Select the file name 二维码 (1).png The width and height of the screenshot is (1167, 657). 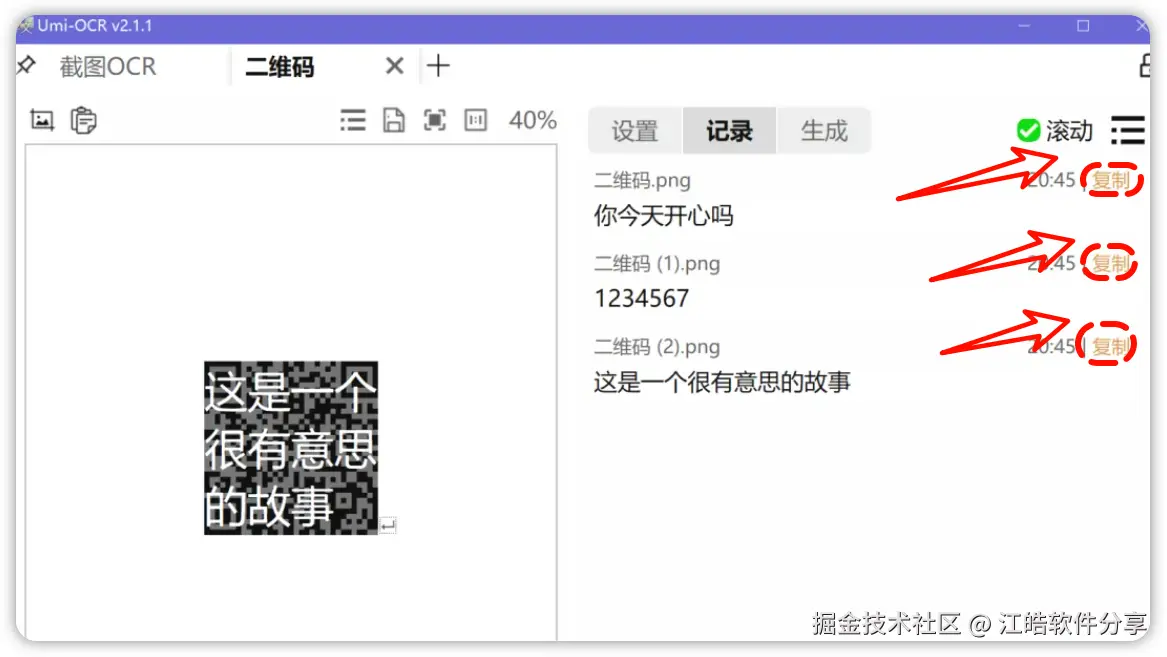[x=657, y=263]
